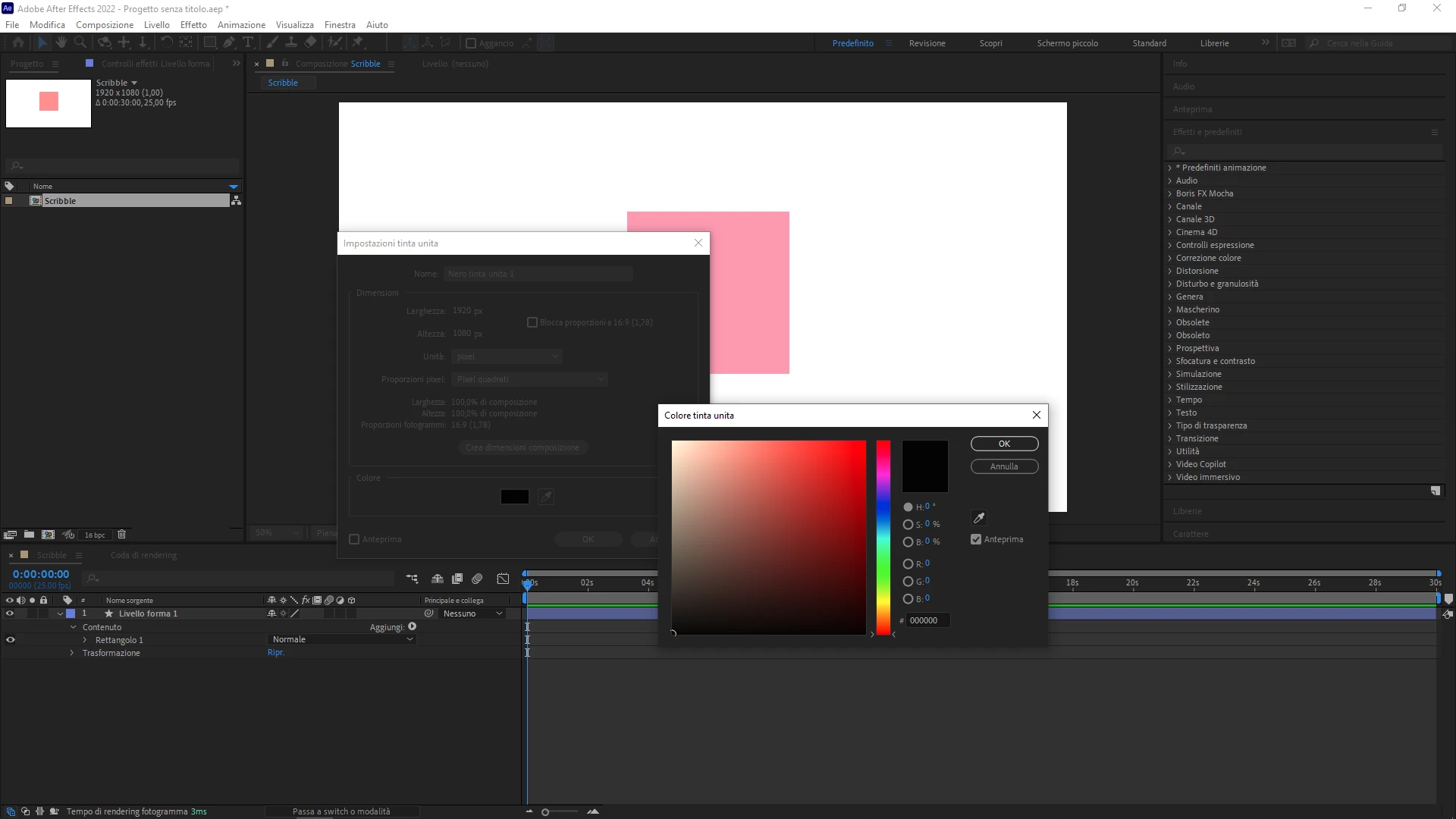Switch to the Revisione workspace tab
Viewport: 1456px width, 819px height.
tap(927, 43)
